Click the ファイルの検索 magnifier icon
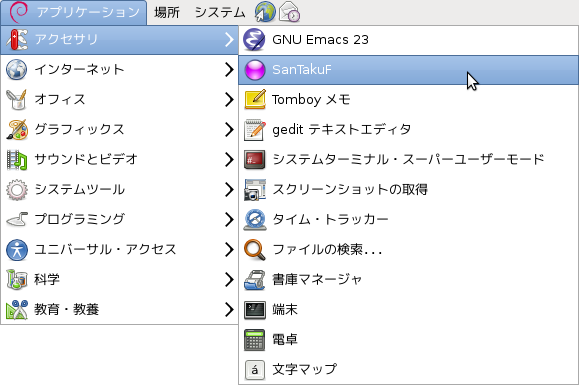Image resolution: width=579 pixels, height=385 pixels. (x=254, y=250)
